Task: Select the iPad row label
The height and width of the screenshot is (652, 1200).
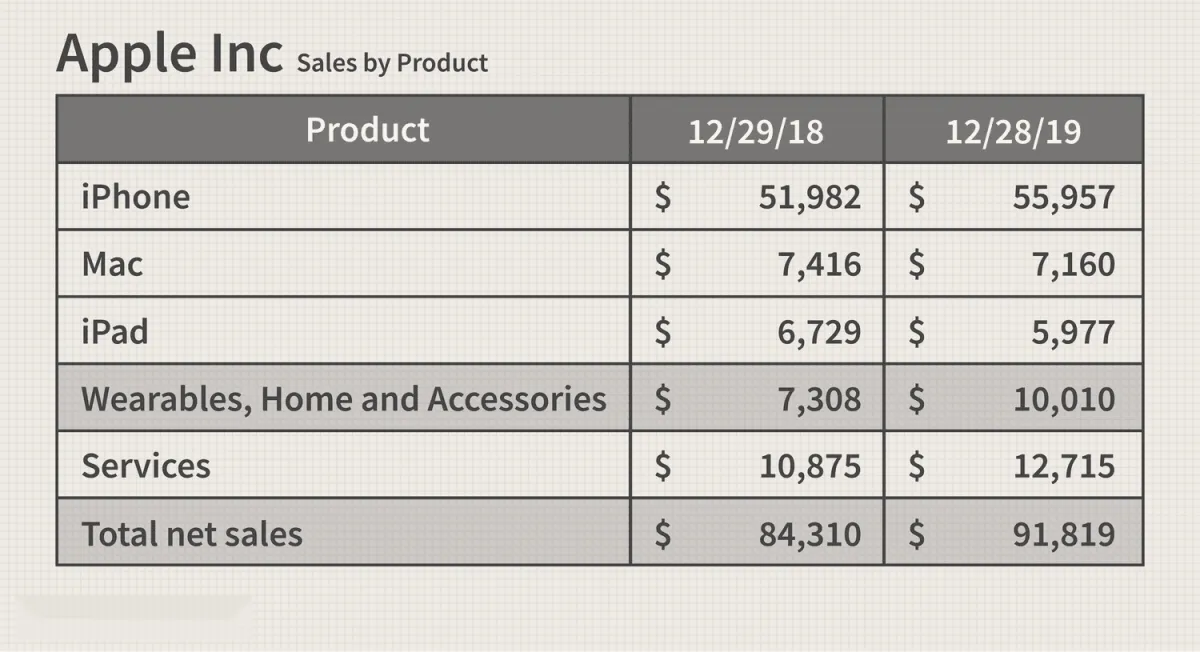Action: 115,331
